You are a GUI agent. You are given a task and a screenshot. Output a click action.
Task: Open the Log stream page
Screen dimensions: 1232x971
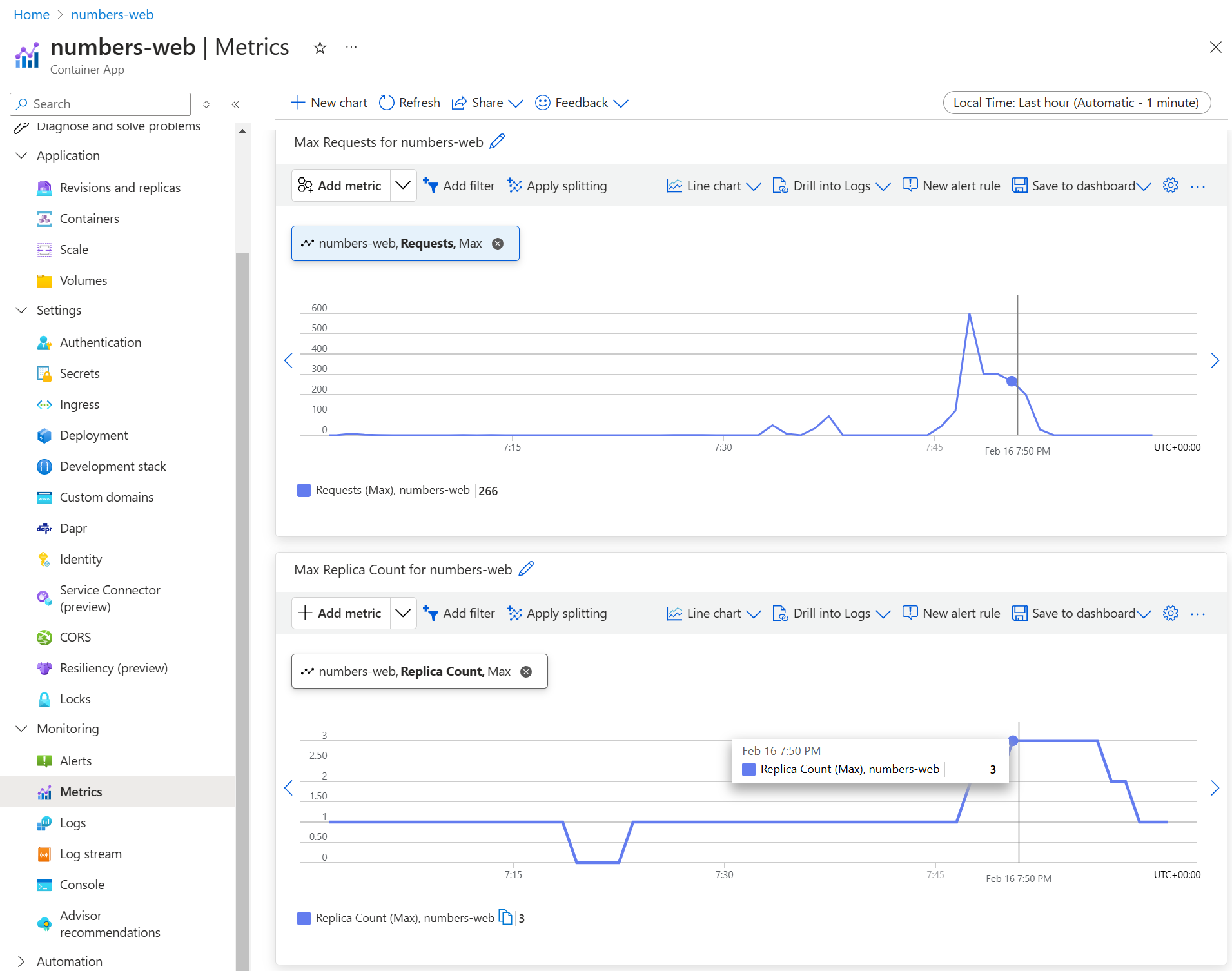(x=90, y=854)
